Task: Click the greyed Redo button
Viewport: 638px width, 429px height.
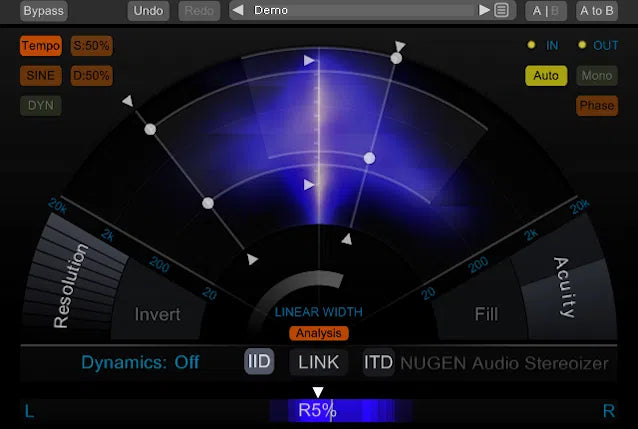Action: pos(199,11)
